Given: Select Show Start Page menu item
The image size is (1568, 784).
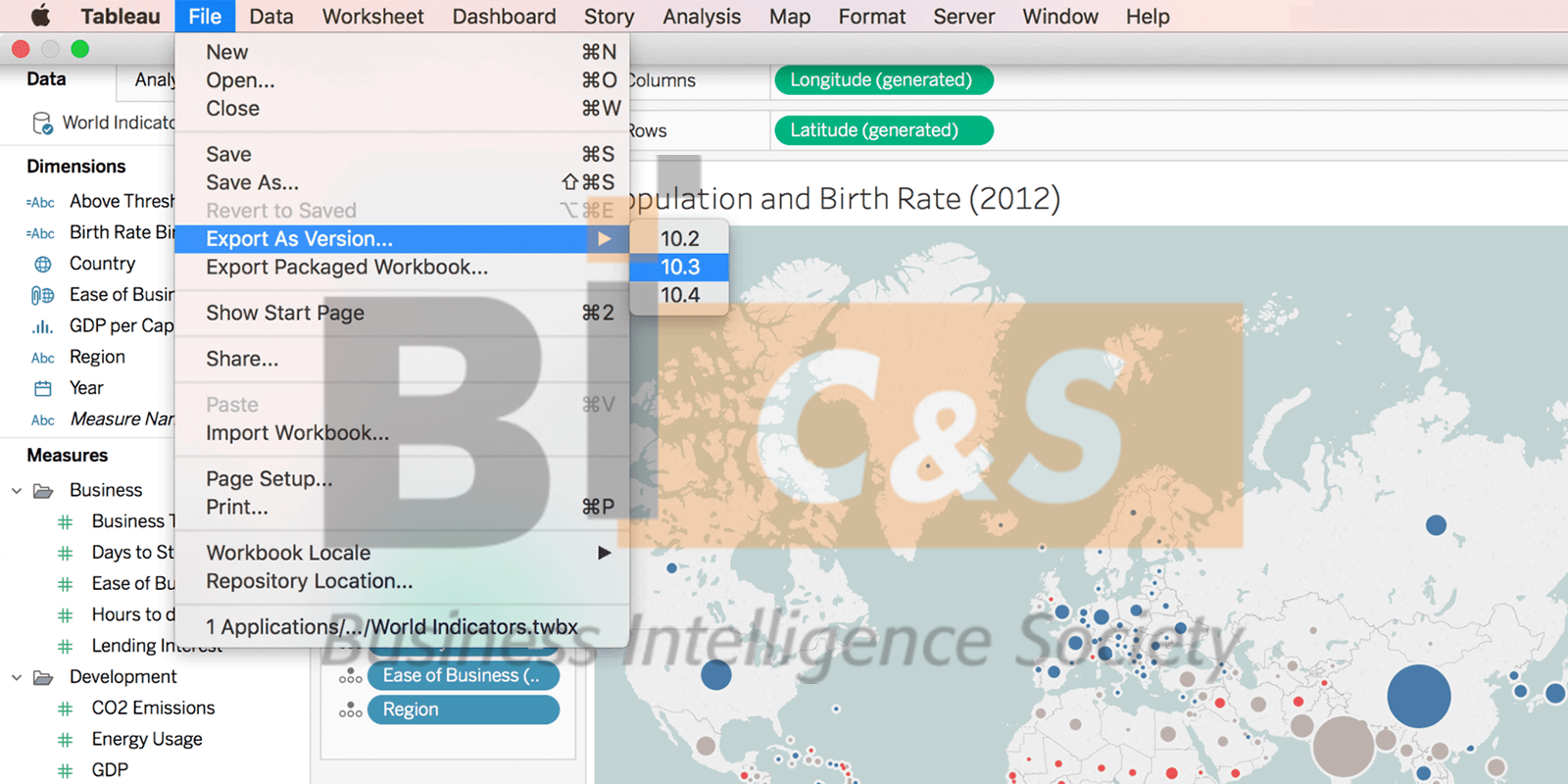Looking at the screenshot, I should (402, 313).
